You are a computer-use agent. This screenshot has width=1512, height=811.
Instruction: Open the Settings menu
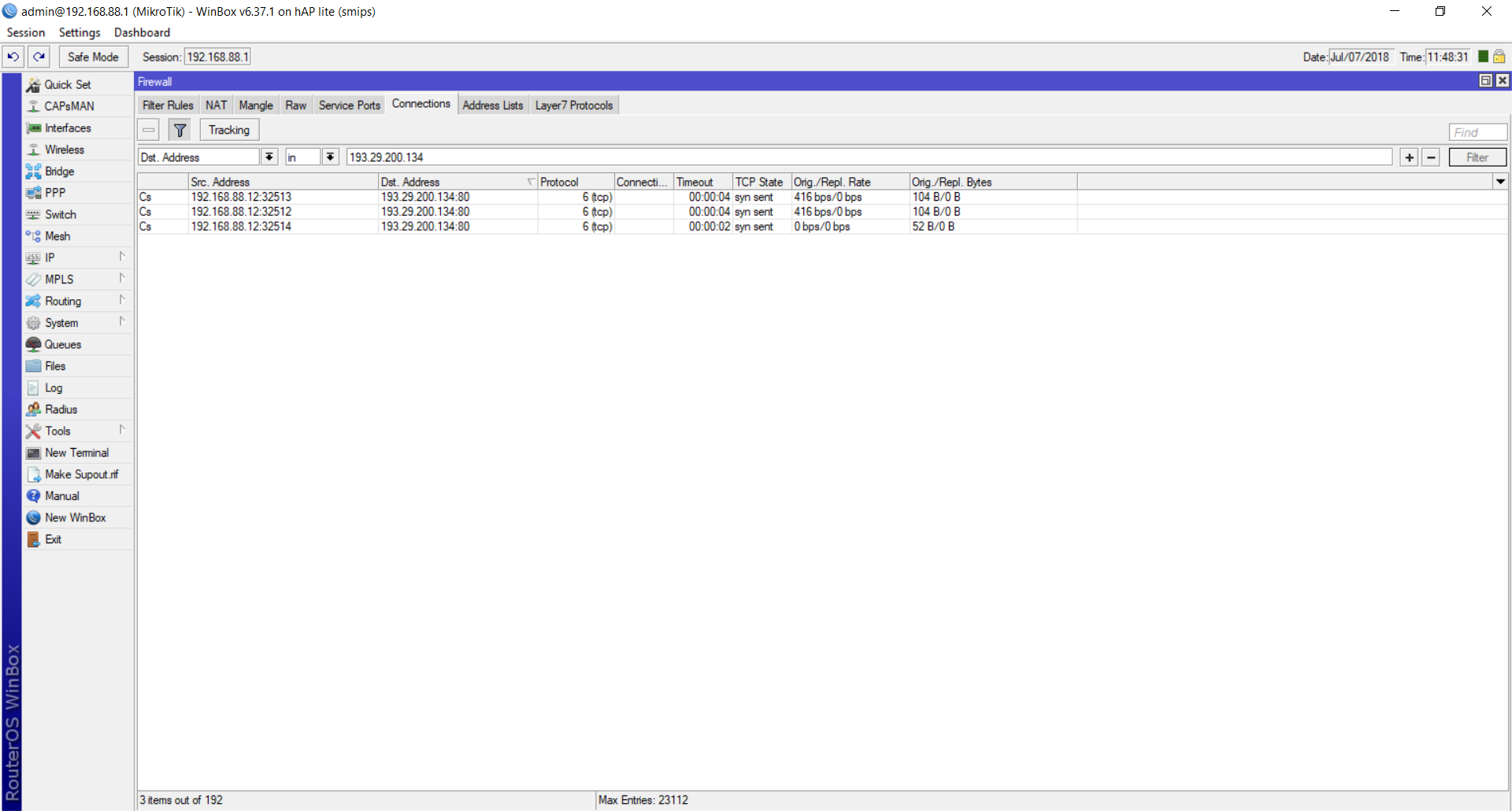[x=80, y=32]
